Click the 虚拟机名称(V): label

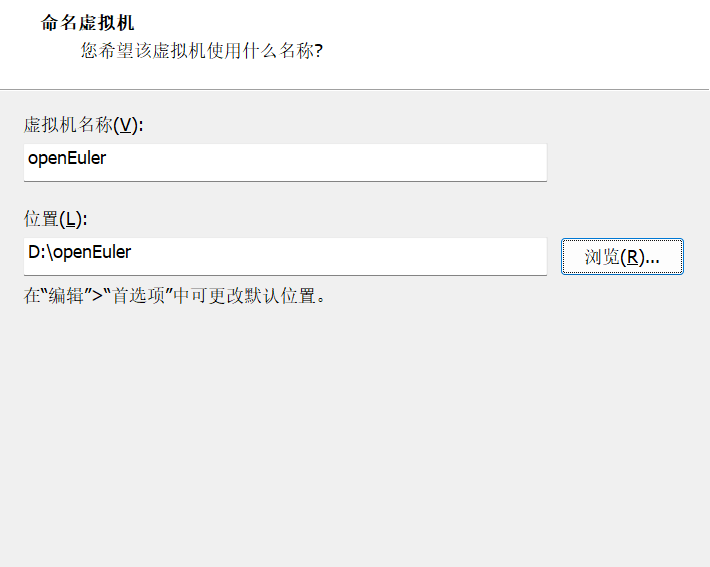(83, 125)
